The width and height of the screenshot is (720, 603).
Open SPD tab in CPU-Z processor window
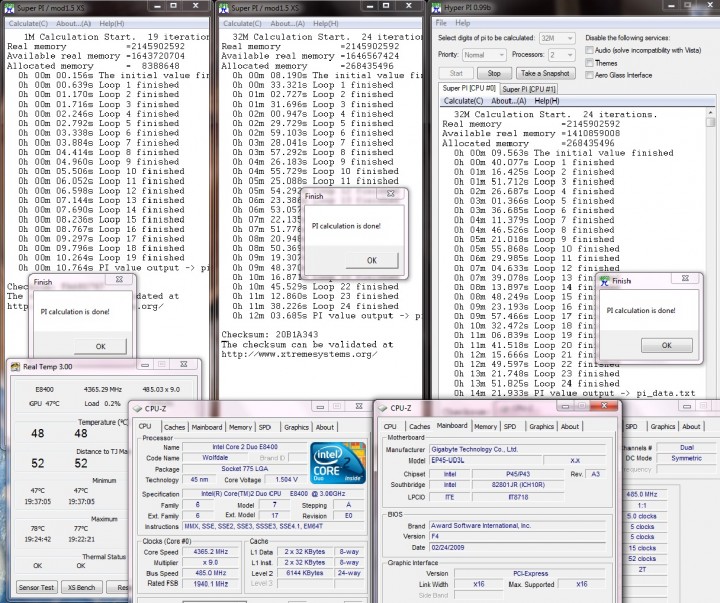pos(265,427)
